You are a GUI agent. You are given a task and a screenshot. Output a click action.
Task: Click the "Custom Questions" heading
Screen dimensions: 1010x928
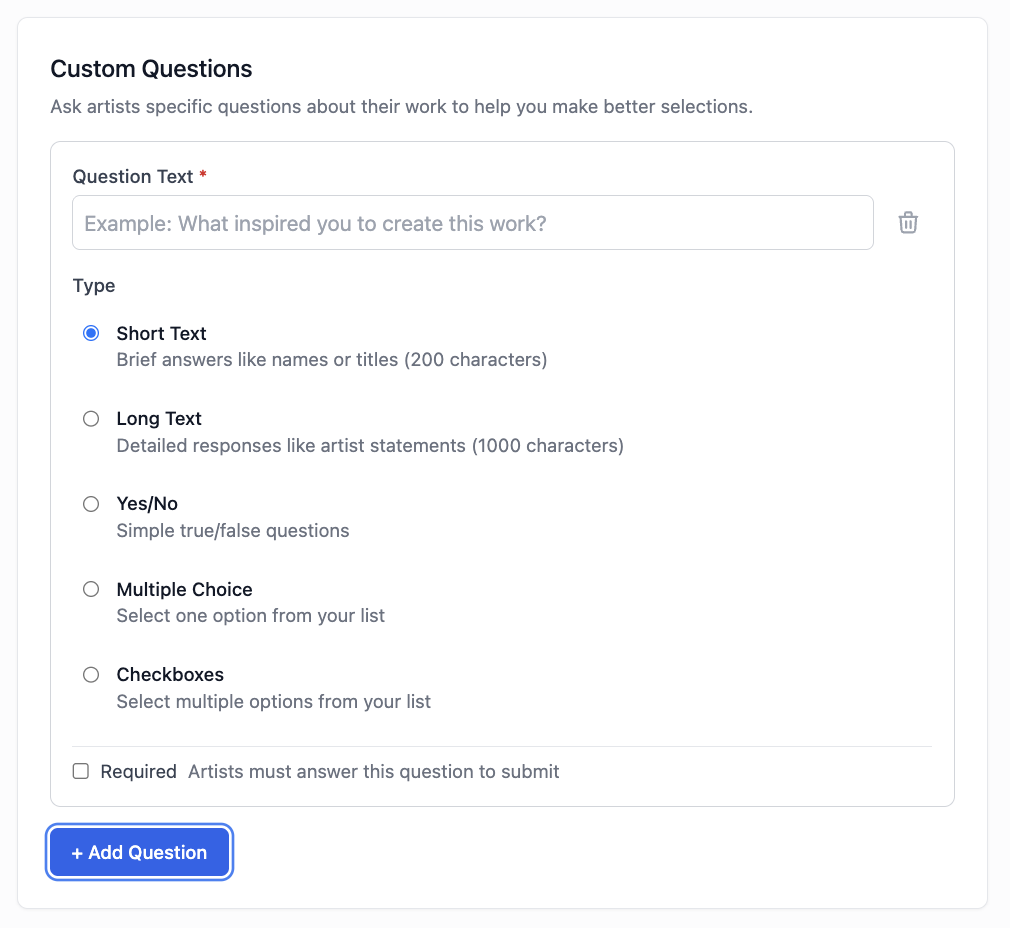(151, 69)
